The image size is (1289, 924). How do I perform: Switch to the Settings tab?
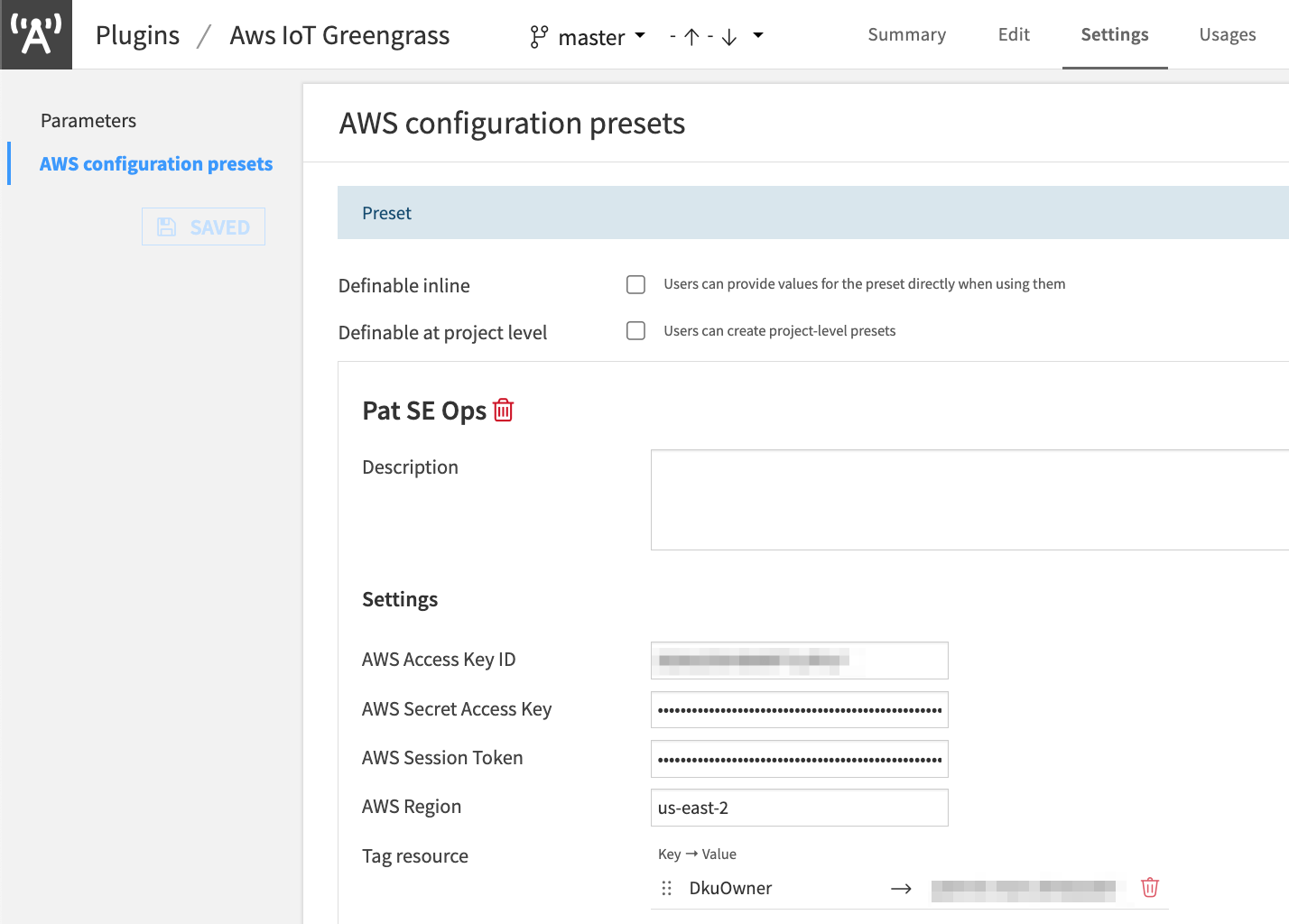1115,34
